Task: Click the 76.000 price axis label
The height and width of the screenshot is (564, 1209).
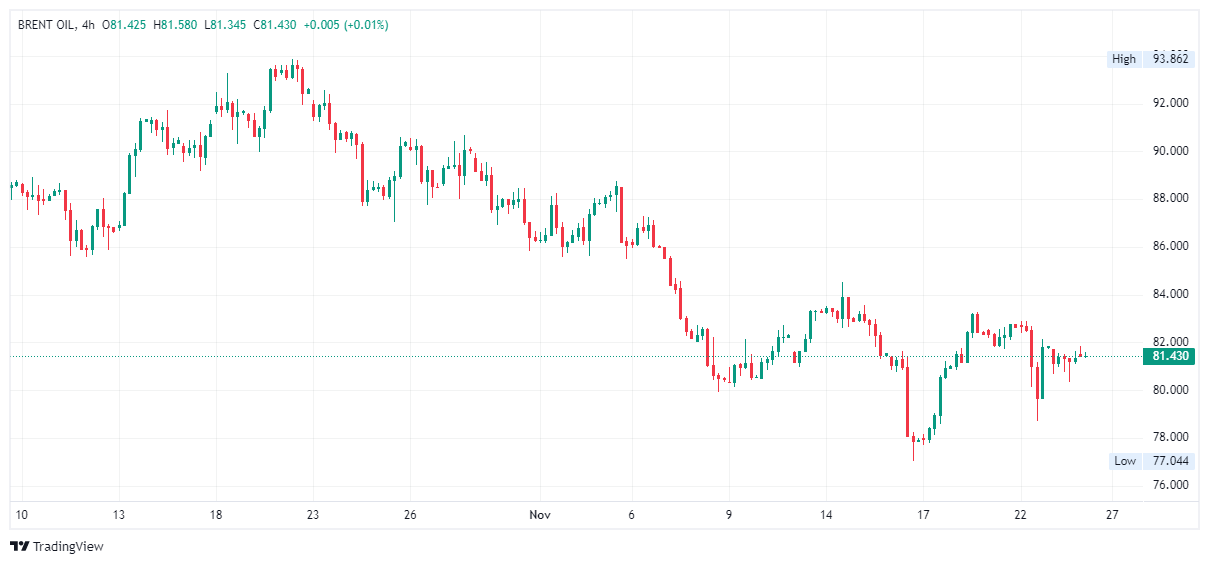Action: click(1170, 485)
